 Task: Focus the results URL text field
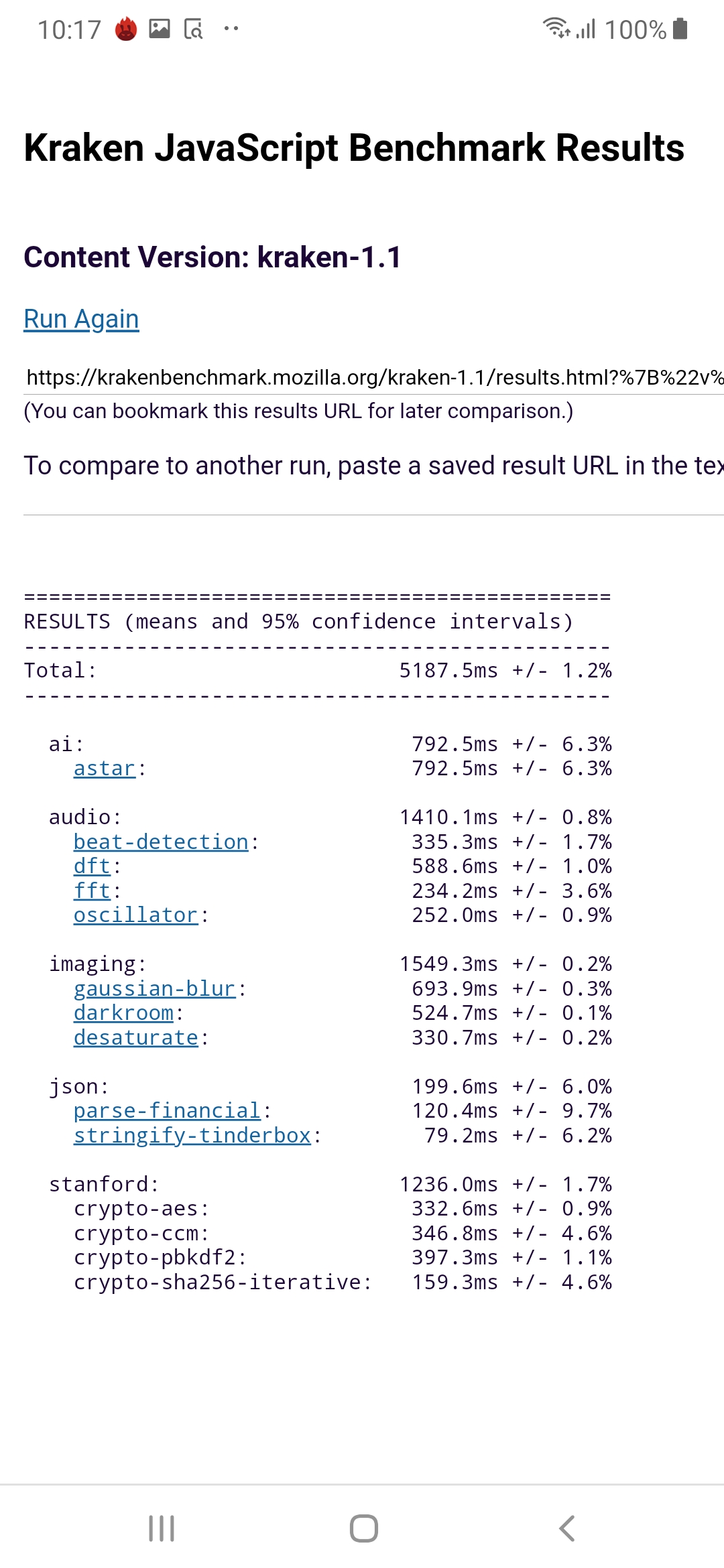click(374, 378)
